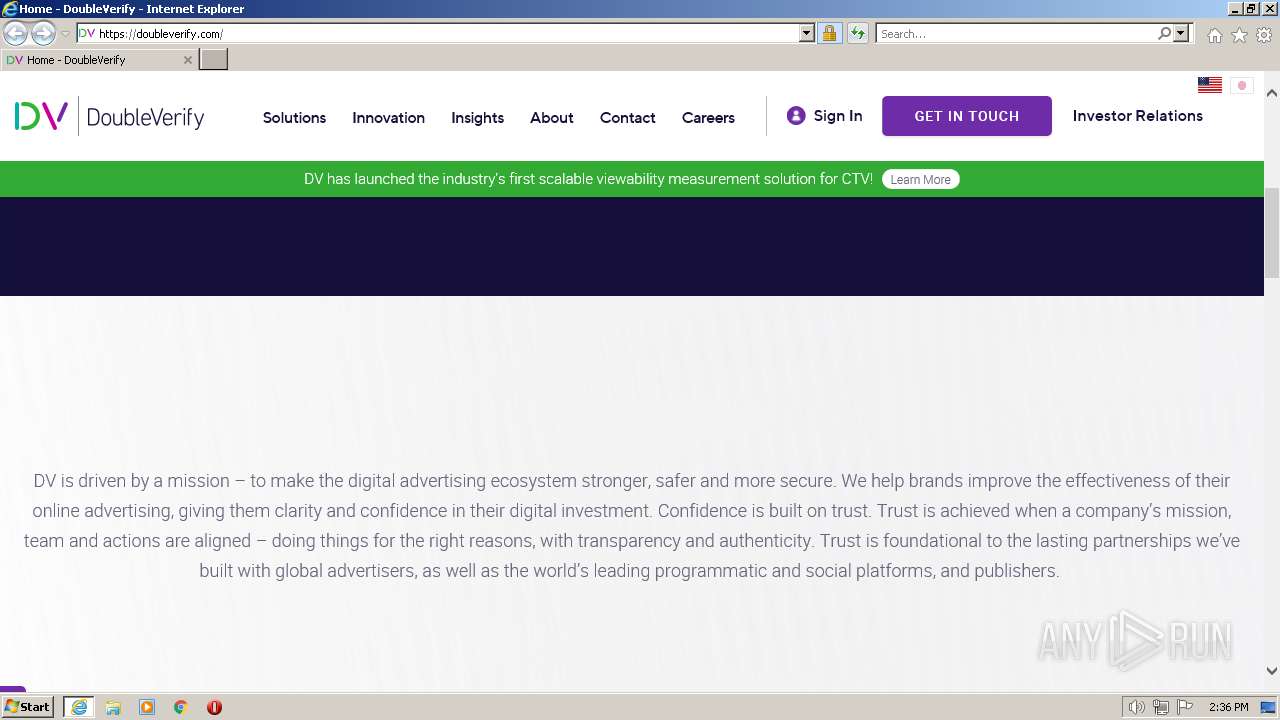Viewport: 1280px width, 720px height.
Task: Expand the search provider dropdown arrow
Action: pyautogui.click(x=1181, y=33)
